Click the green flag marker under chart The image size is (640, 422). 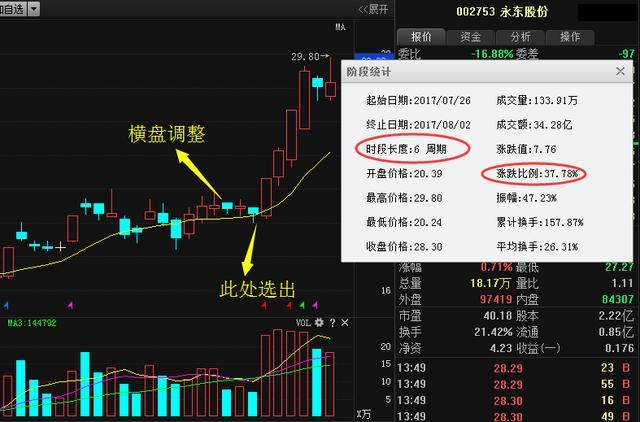302,304
